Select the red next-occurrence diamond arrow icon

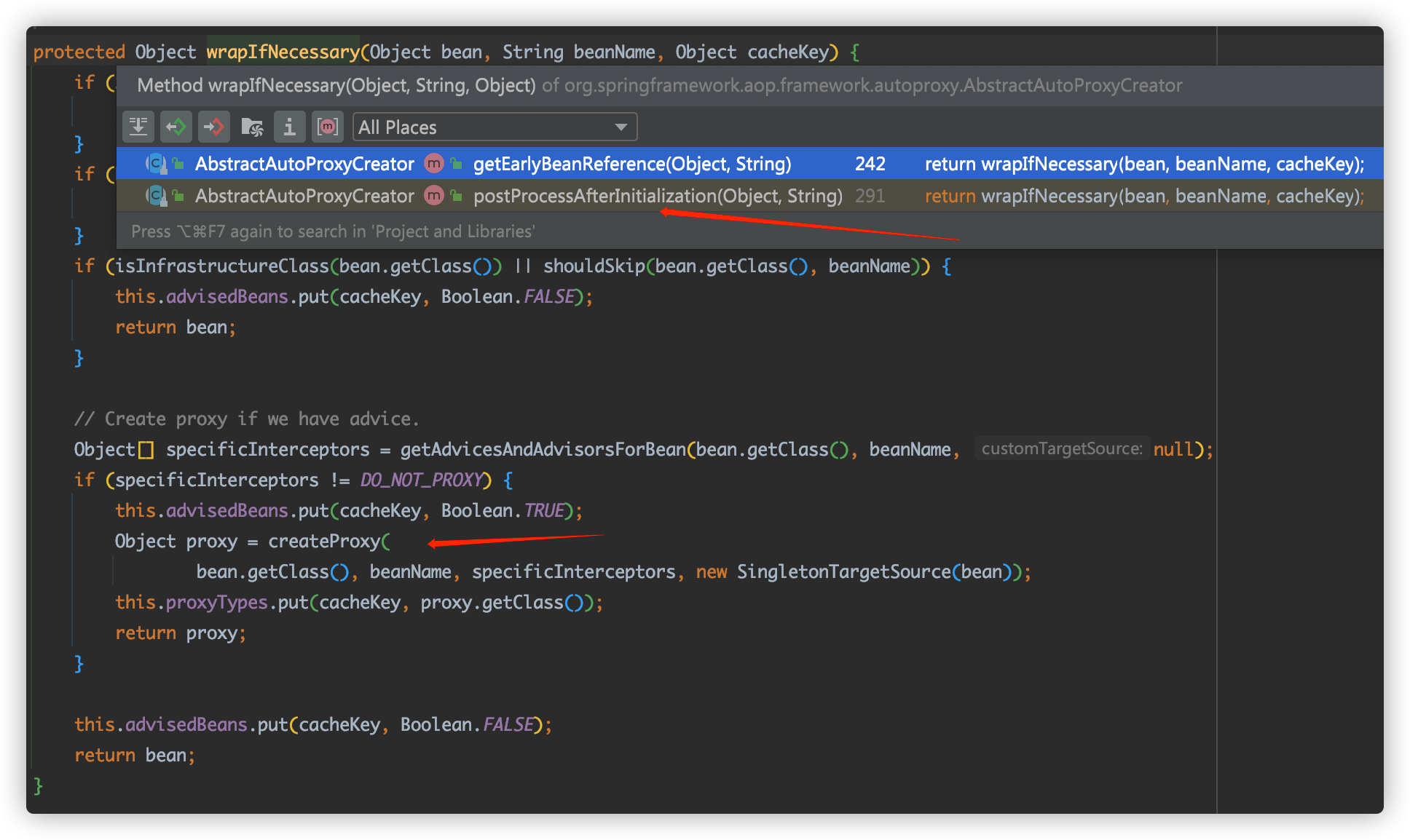click(x=213, y=126)
